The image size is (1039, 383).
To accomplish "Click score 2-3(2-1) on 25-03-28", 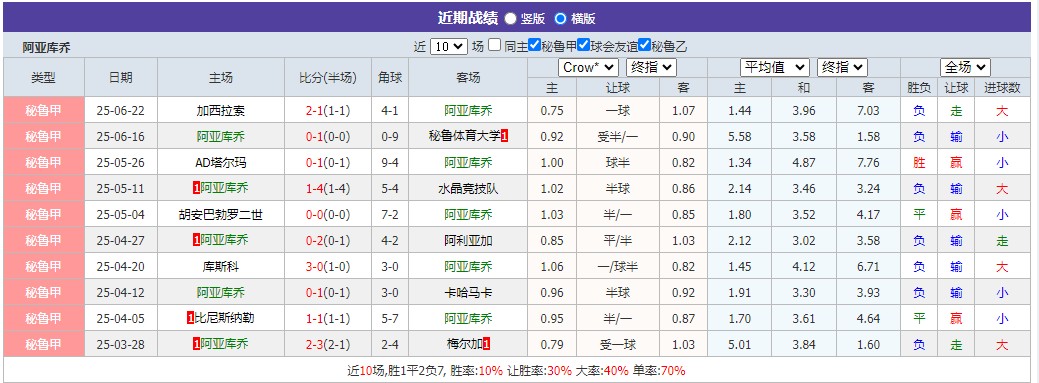I will point(328,345).
